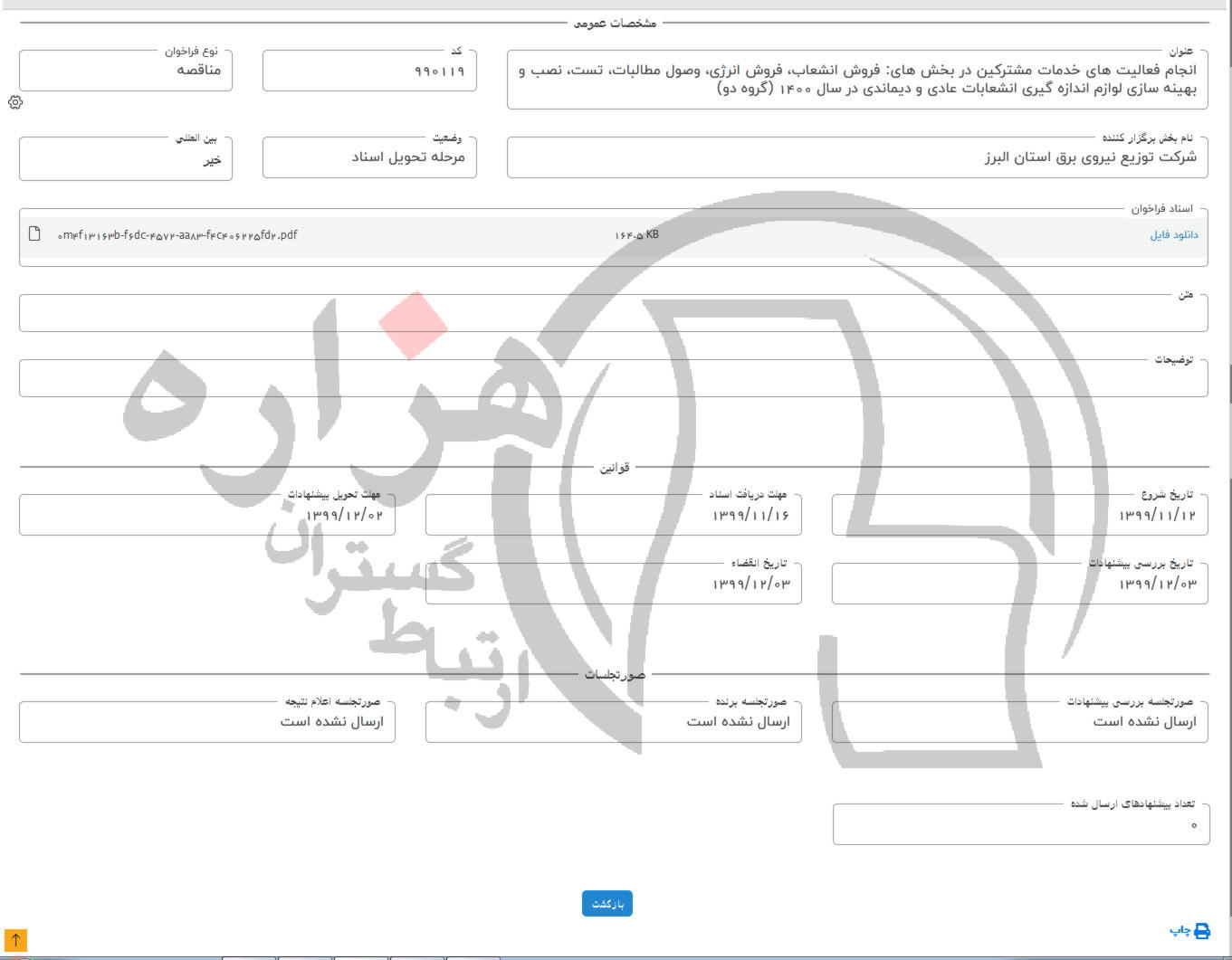Click the بازگشت back button
Screen dimensions: 1232x960
pyautogui.click(x=606, y=904)
